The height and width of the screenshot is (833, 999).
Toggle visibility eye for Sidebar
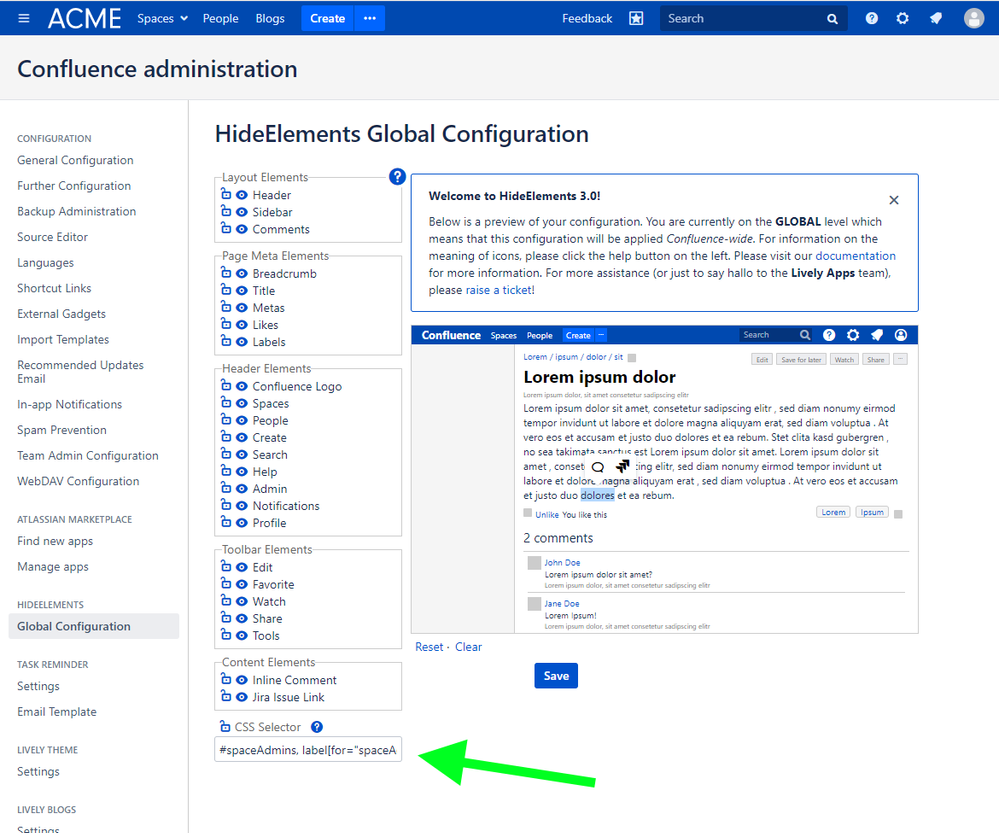(241, 212)
